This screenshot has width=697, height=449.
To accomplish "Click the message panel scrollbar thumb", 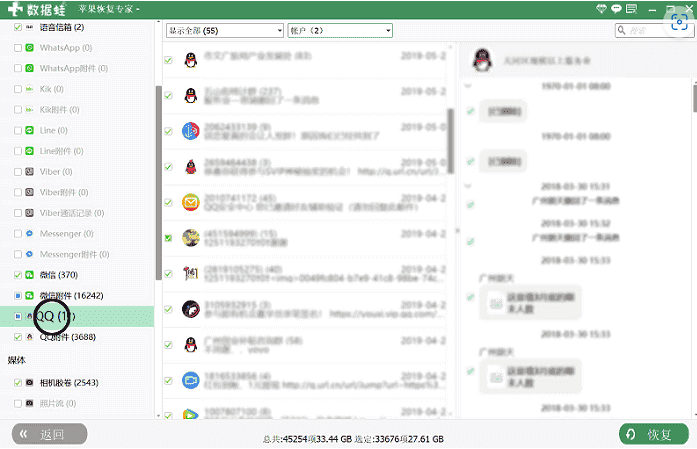I will [695, 98].
